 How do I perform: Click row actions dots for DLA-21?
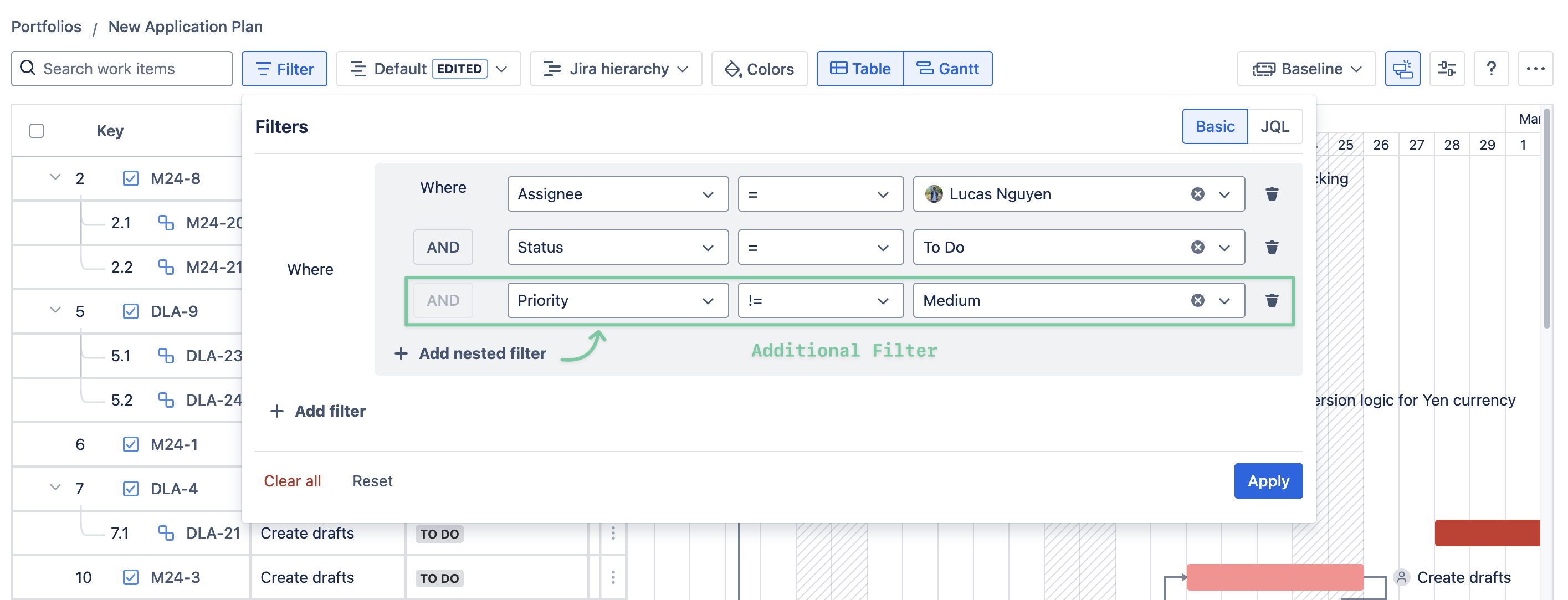(x=613, y=533)
